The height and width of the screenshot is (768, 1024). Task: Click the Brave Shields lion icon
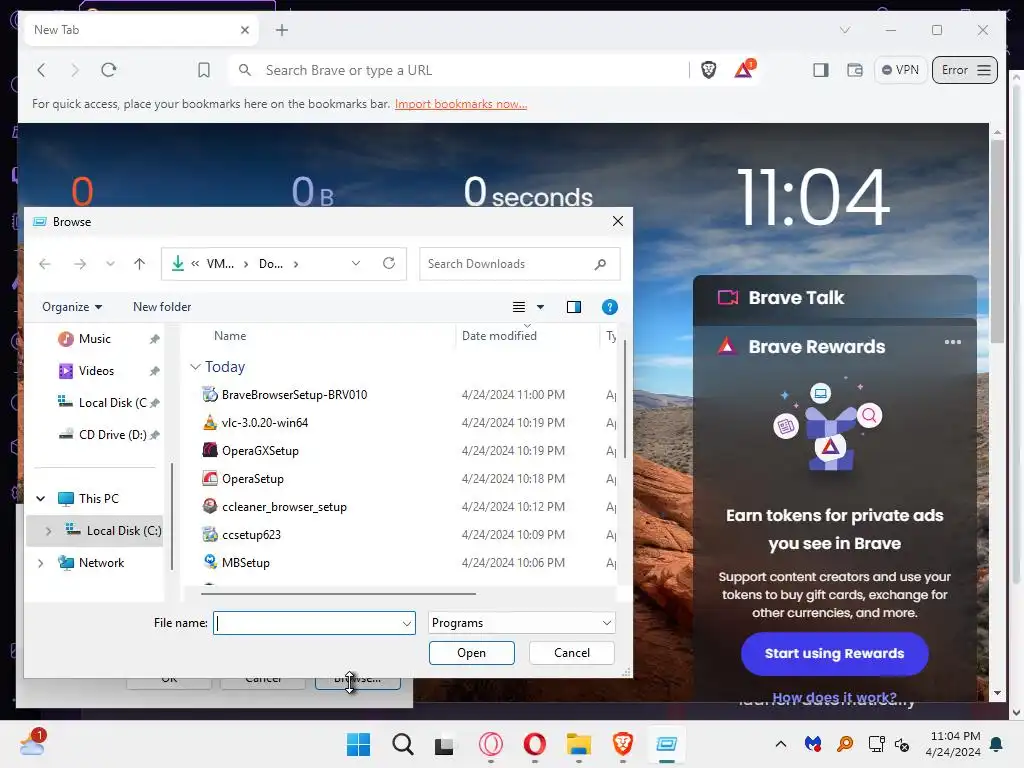(x=709, y=70)
